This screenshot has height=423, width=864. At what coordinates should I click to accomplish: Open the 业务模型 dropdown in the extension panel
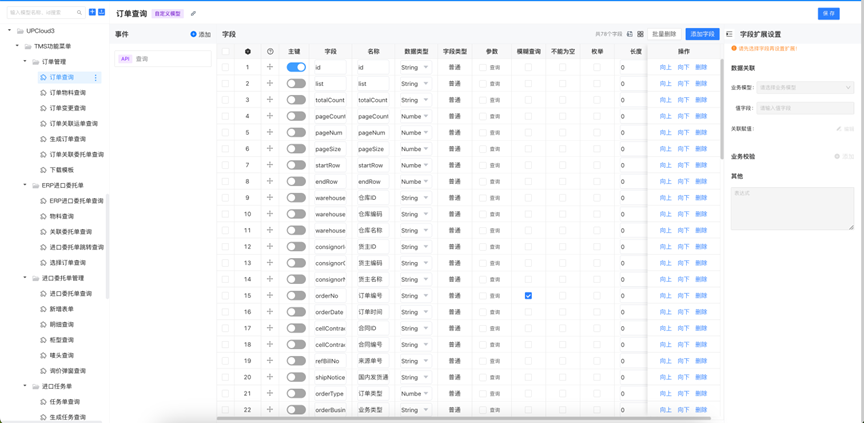point(805,88)
